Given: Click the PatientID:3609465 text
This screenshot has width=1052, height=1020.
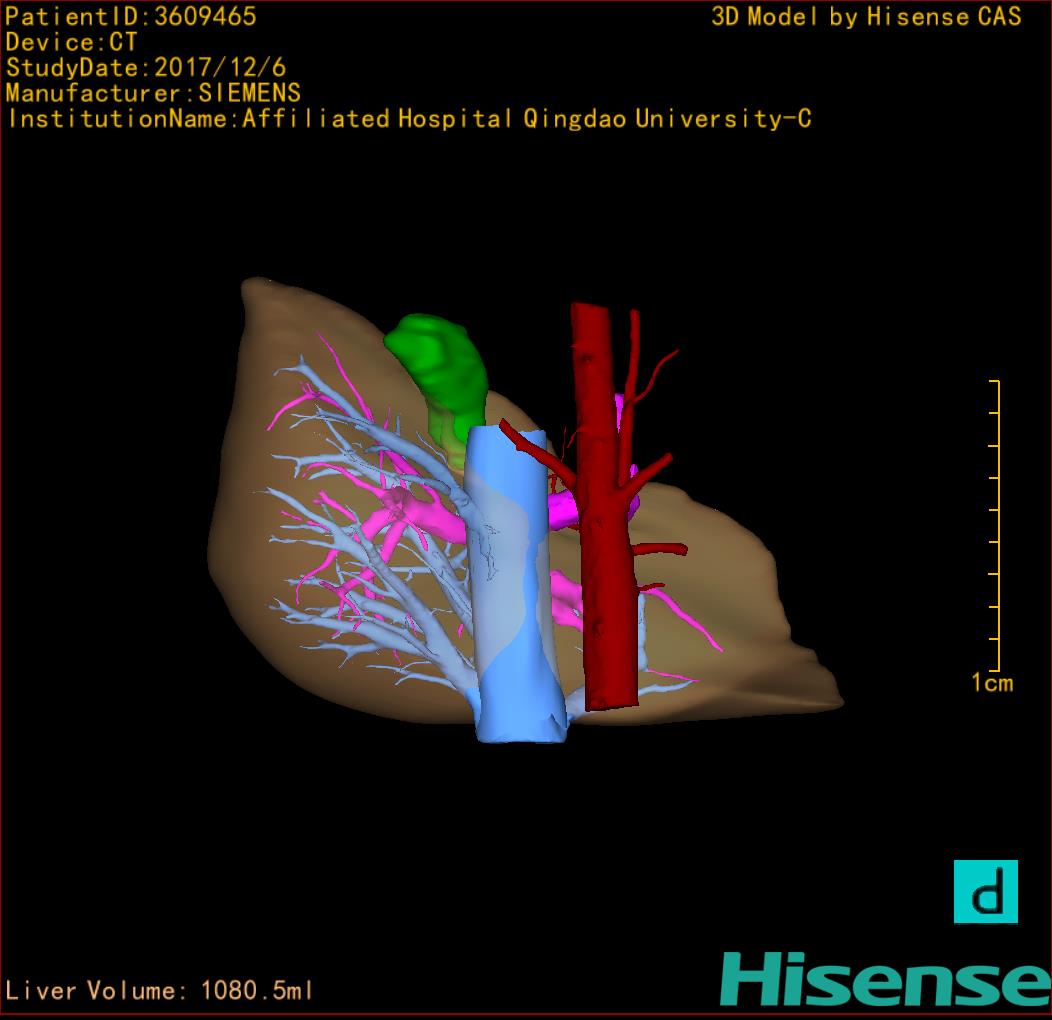Looking at the screenshot, I should (131, 16).
